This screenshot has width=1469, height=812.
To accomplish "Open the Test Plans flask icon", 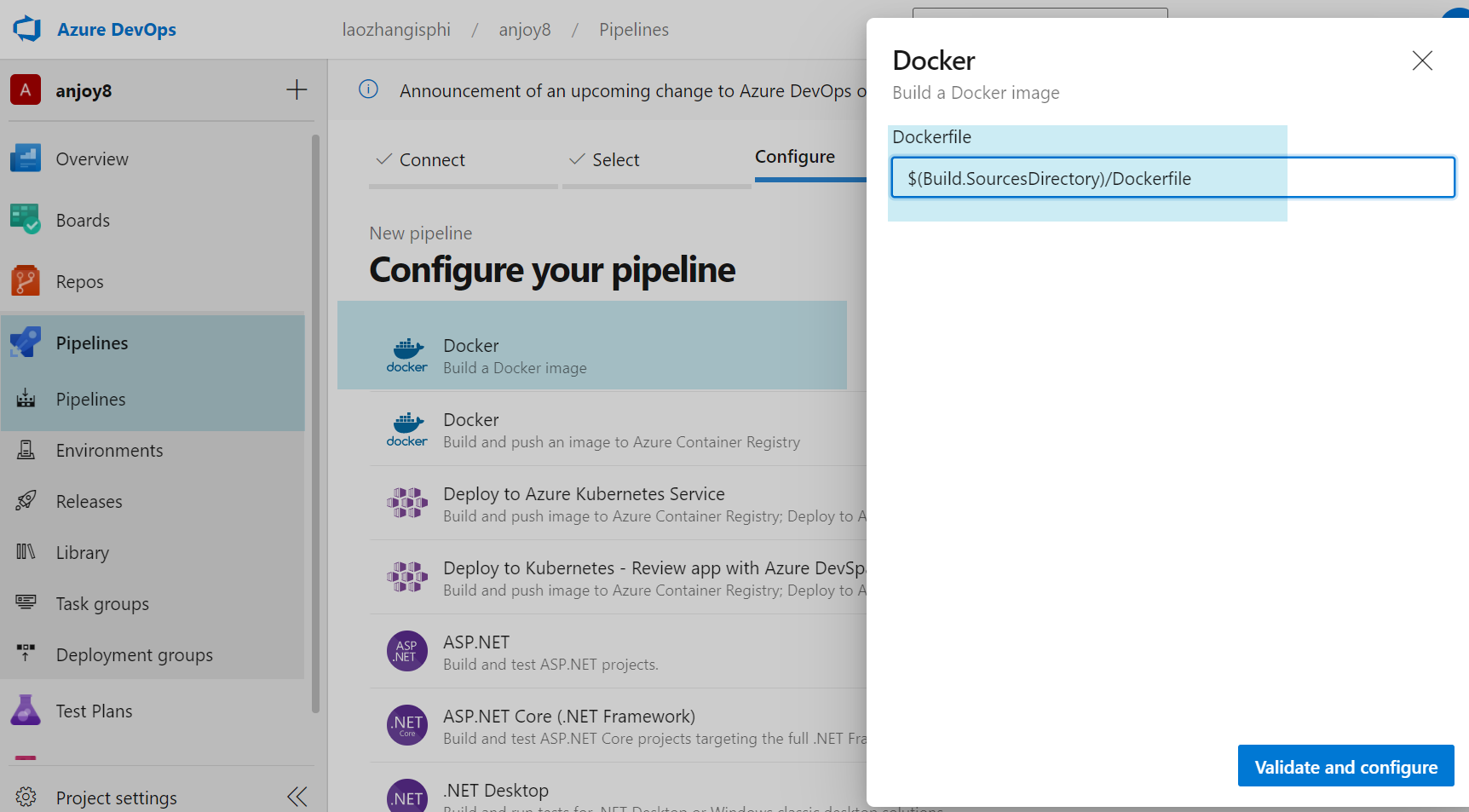I will pyautogui.click(x=26, y=711).
